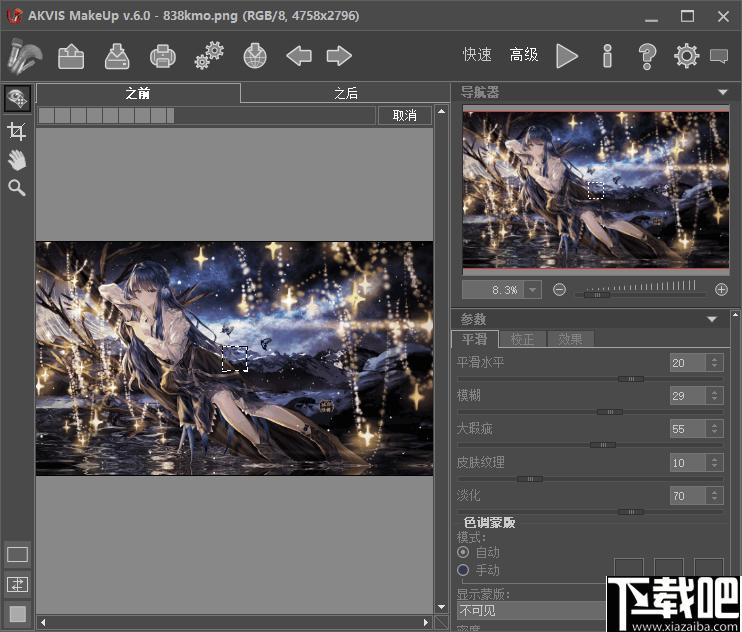Click the horizontal scrollbar left arrow
742x632 pixels.
tap(43, 622)
